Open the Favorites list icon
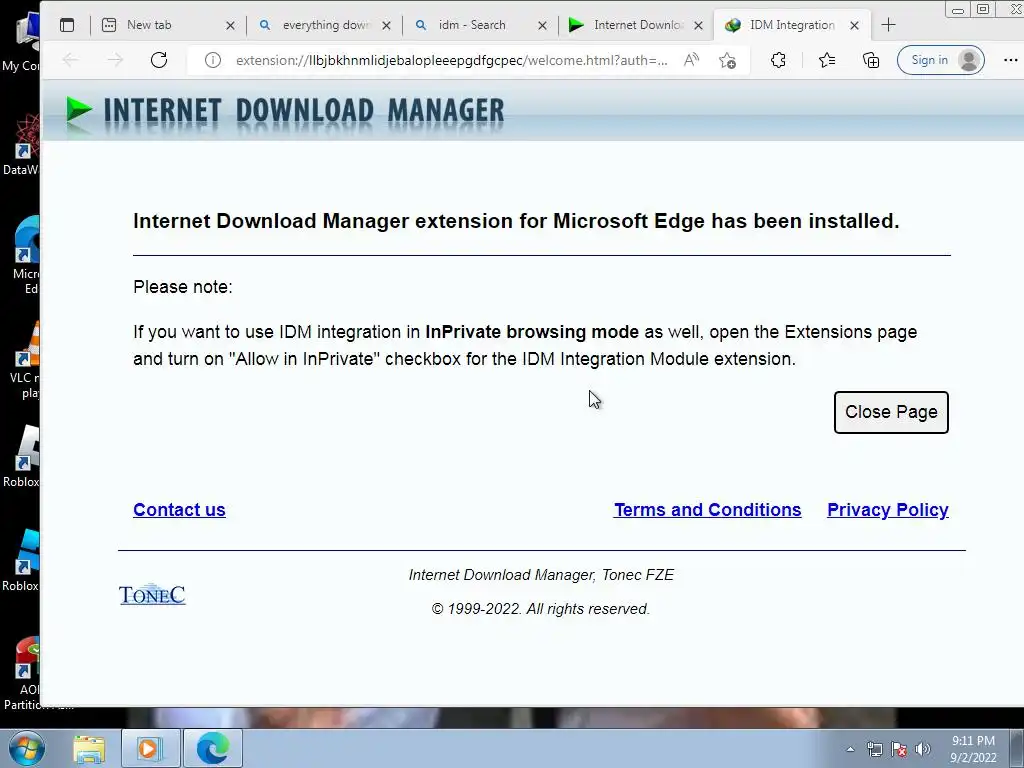1024x768 pixels. coord(827,60)
